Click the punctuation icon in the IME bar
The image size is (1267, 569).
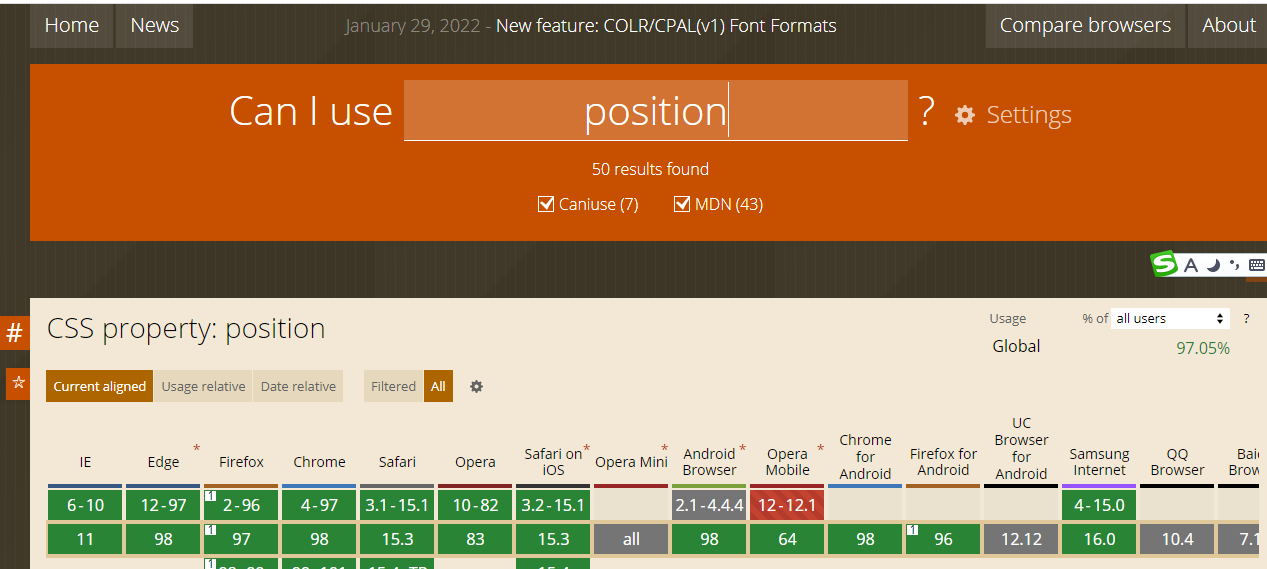pyautogui.click(x=1234, y=265)
